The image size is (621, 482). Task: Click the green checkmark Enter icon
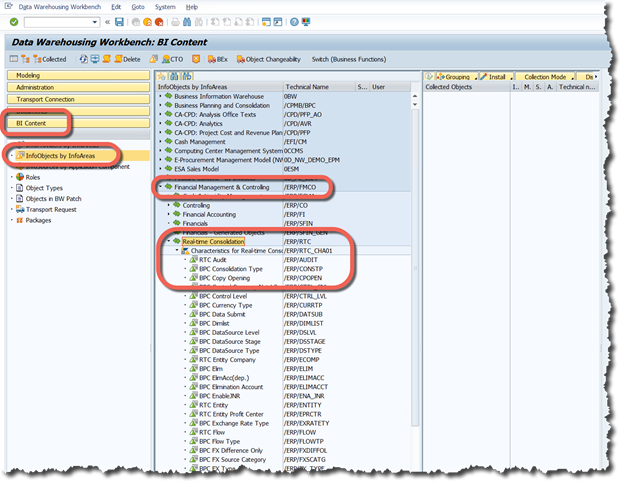[x=12, y=21]
